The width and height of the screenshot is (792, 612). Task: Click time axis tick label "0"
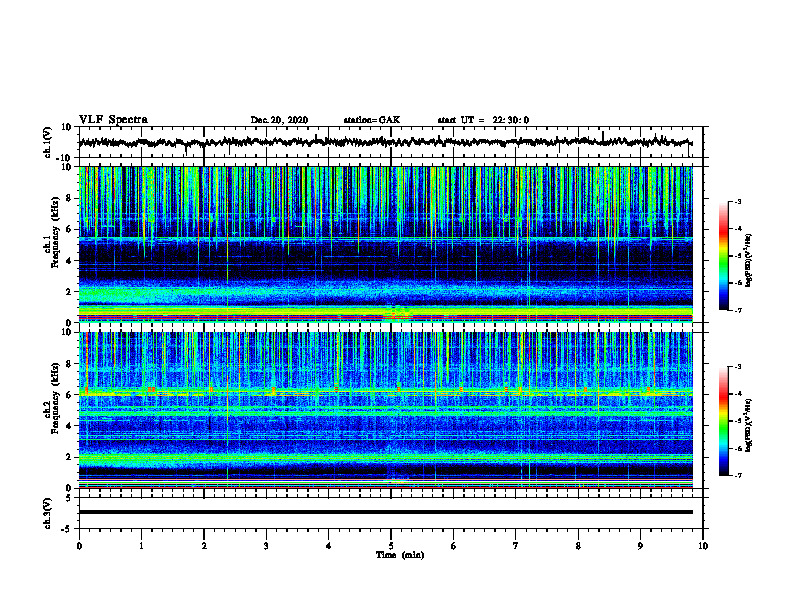79,546
